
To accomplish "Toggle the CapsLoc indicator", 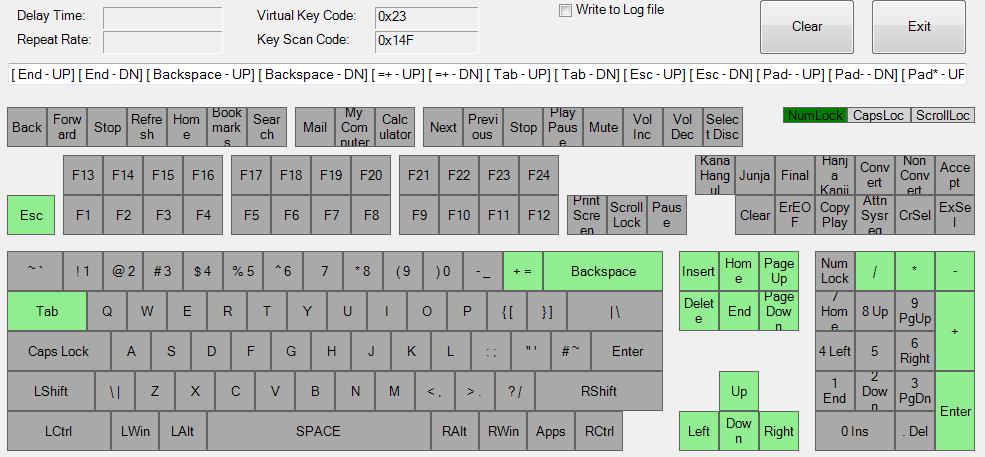I will [878, 115].
